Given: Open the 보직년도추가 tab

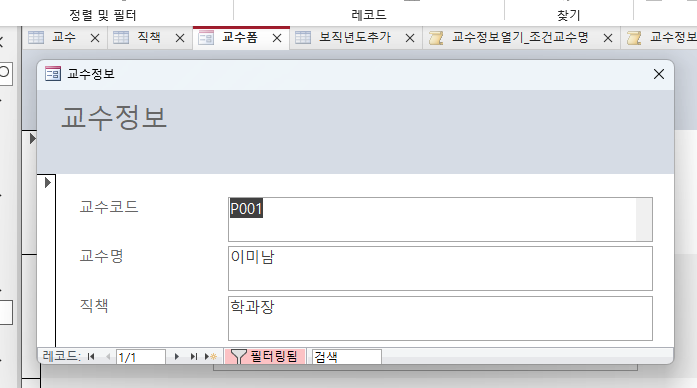Looking at the screenshot, I should pyautogui.click(x=355, y=37).
